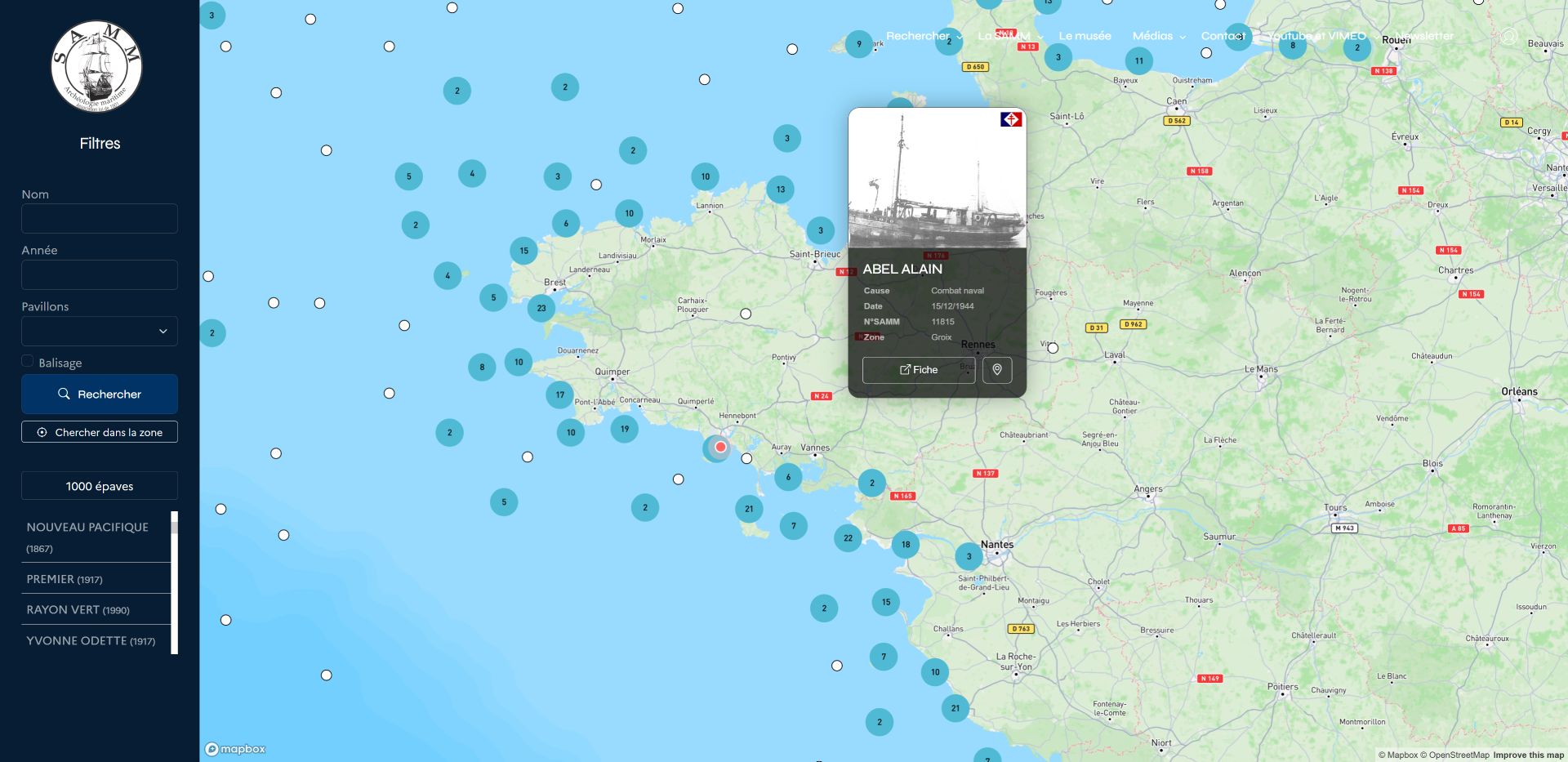Open the Fiche button for ABEL ALAIN
The height and width of the screenshot is (762, 1568).
919,370
